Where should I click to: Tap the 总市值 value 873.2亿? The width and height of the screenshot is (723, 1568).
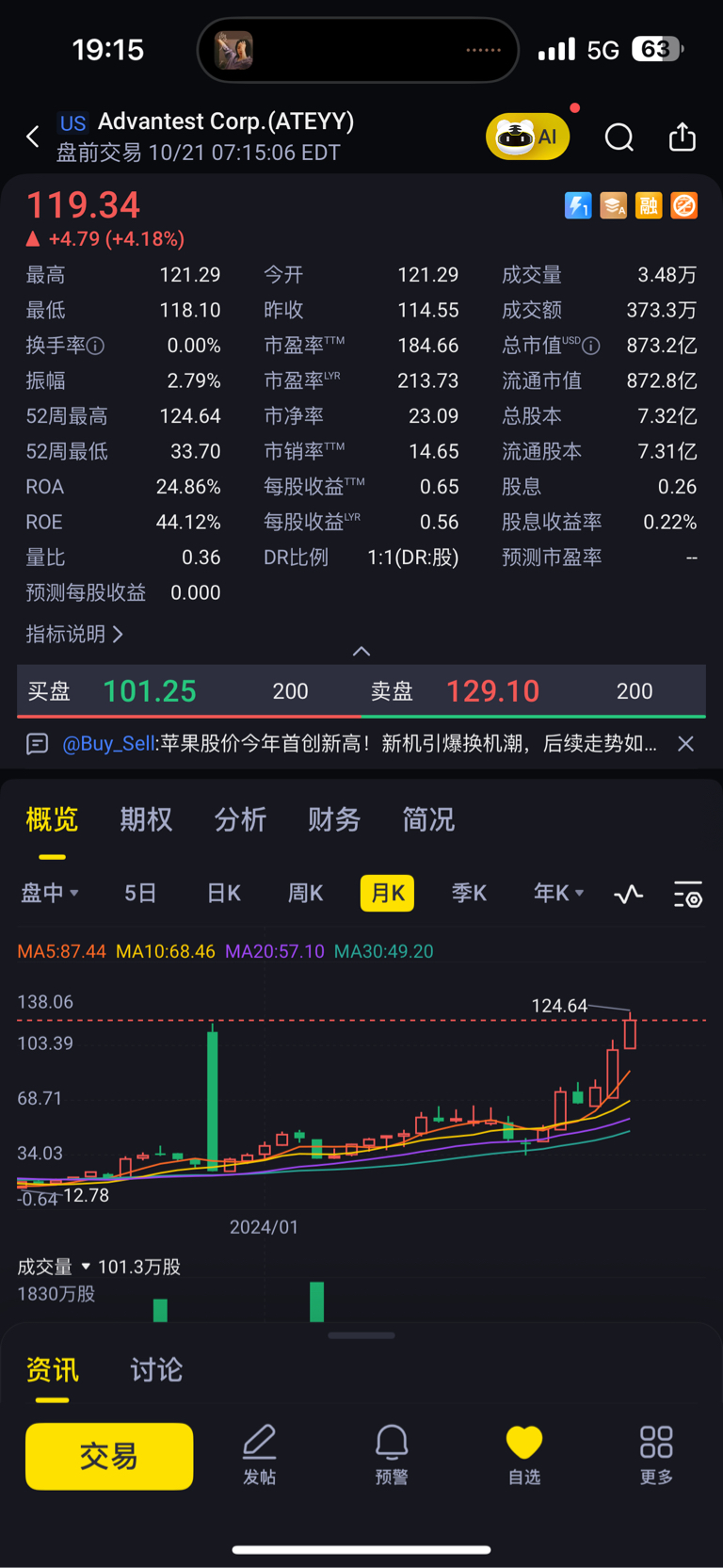[x=662, y=346]
